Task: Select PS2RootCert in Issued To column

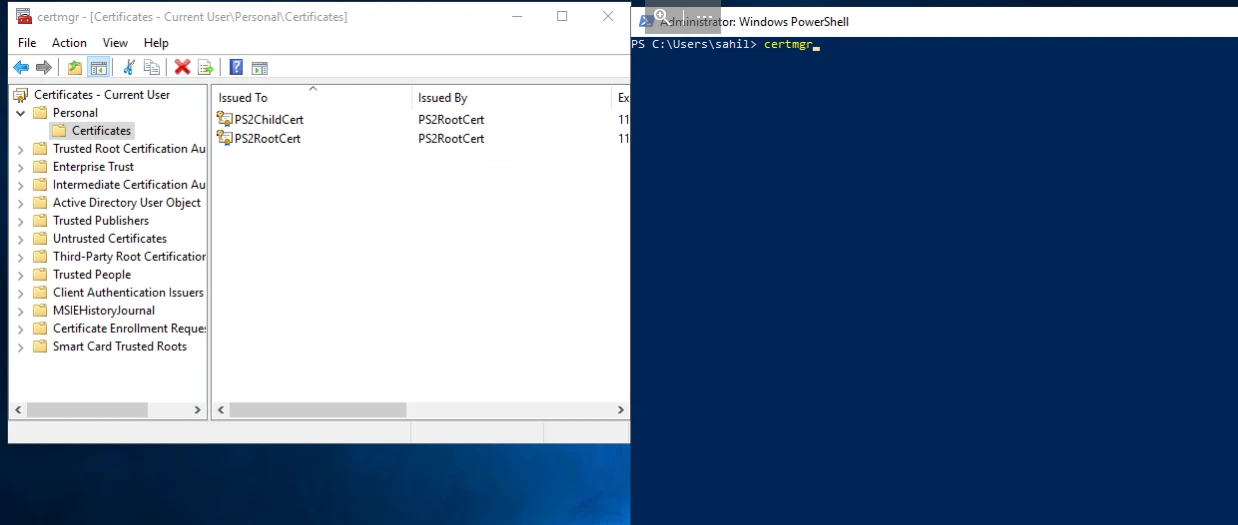Action: click(x=268, y=138)
